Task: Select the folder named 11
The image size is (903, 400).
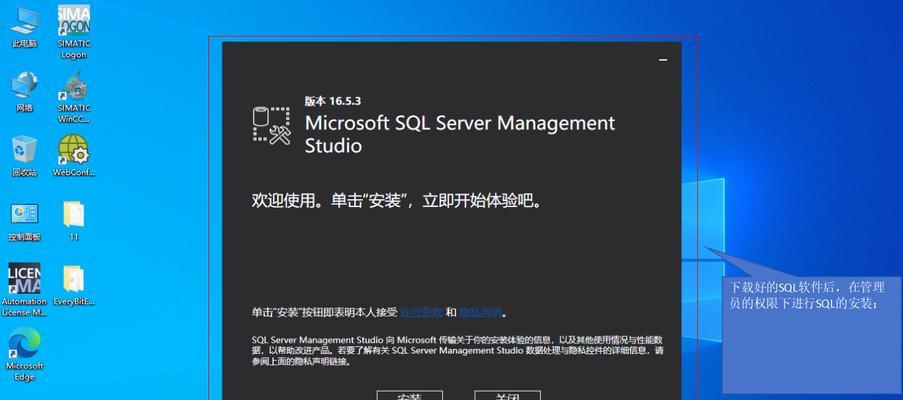Action: (74, 221)
